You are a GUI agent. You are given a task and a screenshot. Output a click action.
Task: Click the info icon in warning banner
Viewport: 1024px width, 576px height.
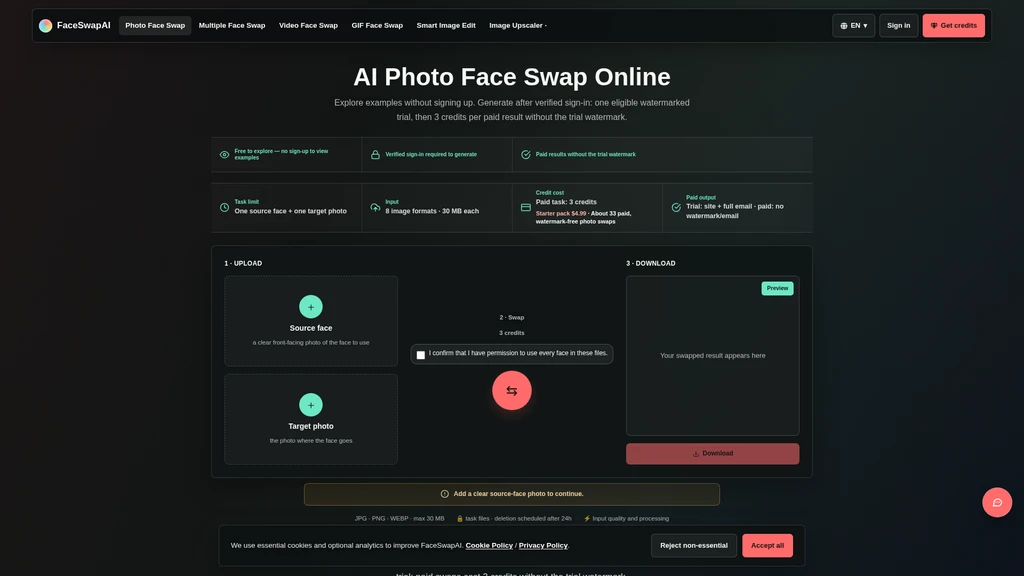click(x=445, y=494)
